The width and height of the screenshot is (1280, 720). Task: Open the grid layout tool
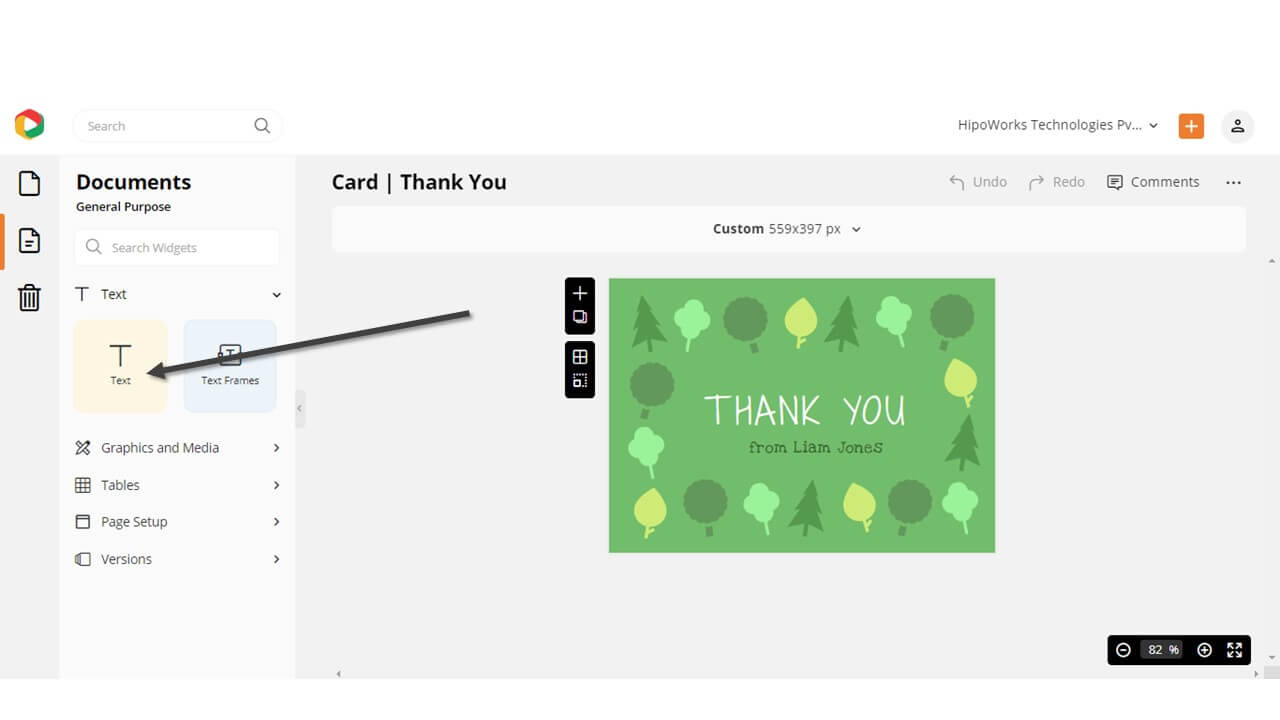point(580,357)
